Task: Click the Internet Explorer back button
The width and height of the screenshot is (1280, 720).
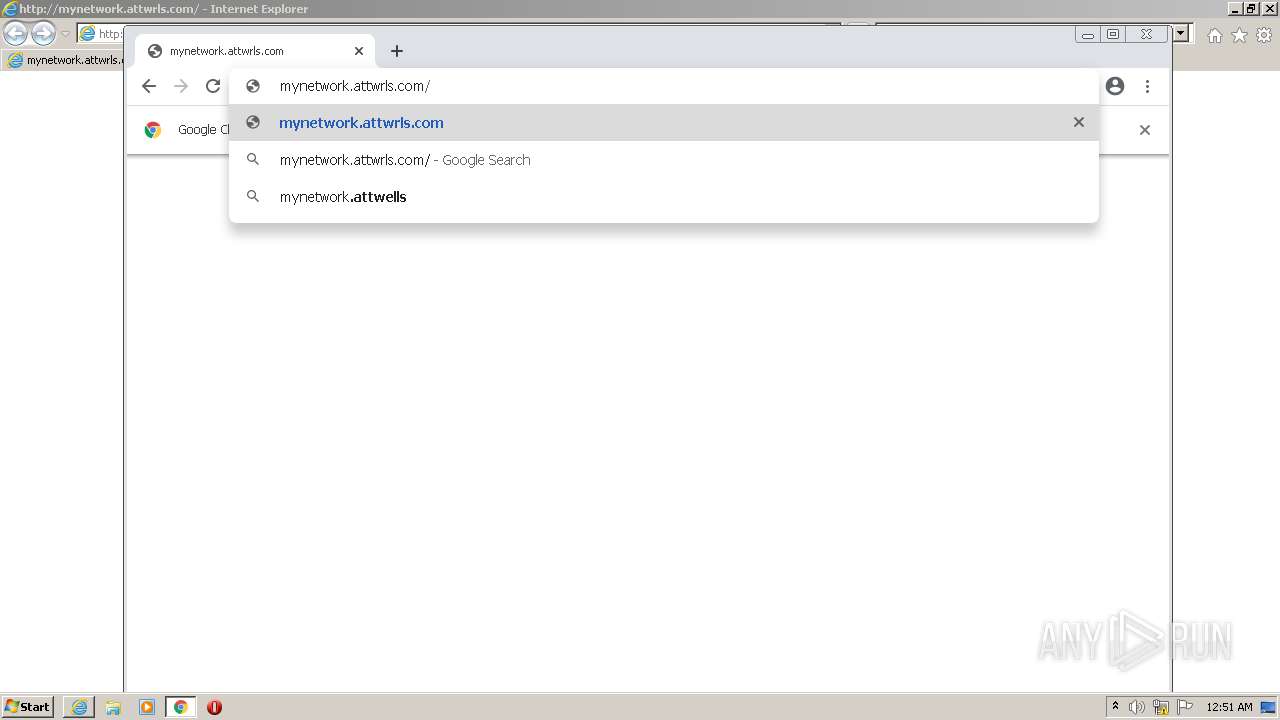Action: click(x=16, y=34)
